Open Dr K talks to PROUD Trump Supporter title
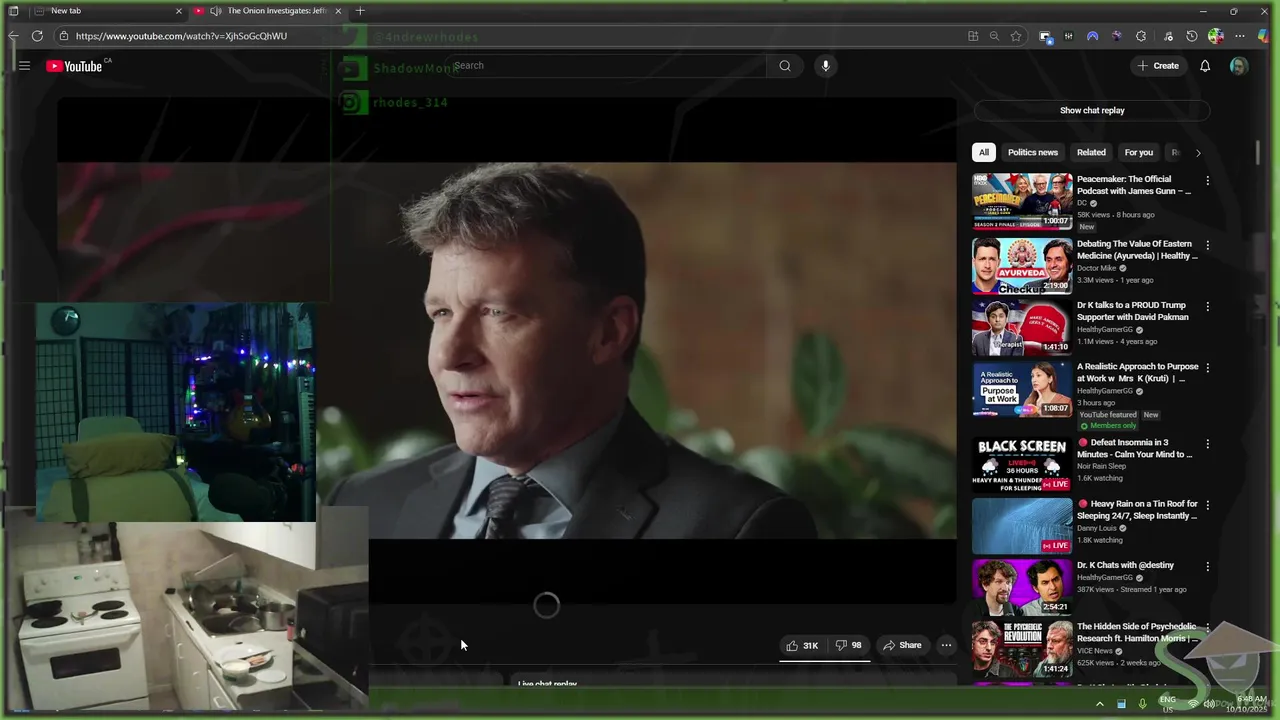 pos(1133,311)
